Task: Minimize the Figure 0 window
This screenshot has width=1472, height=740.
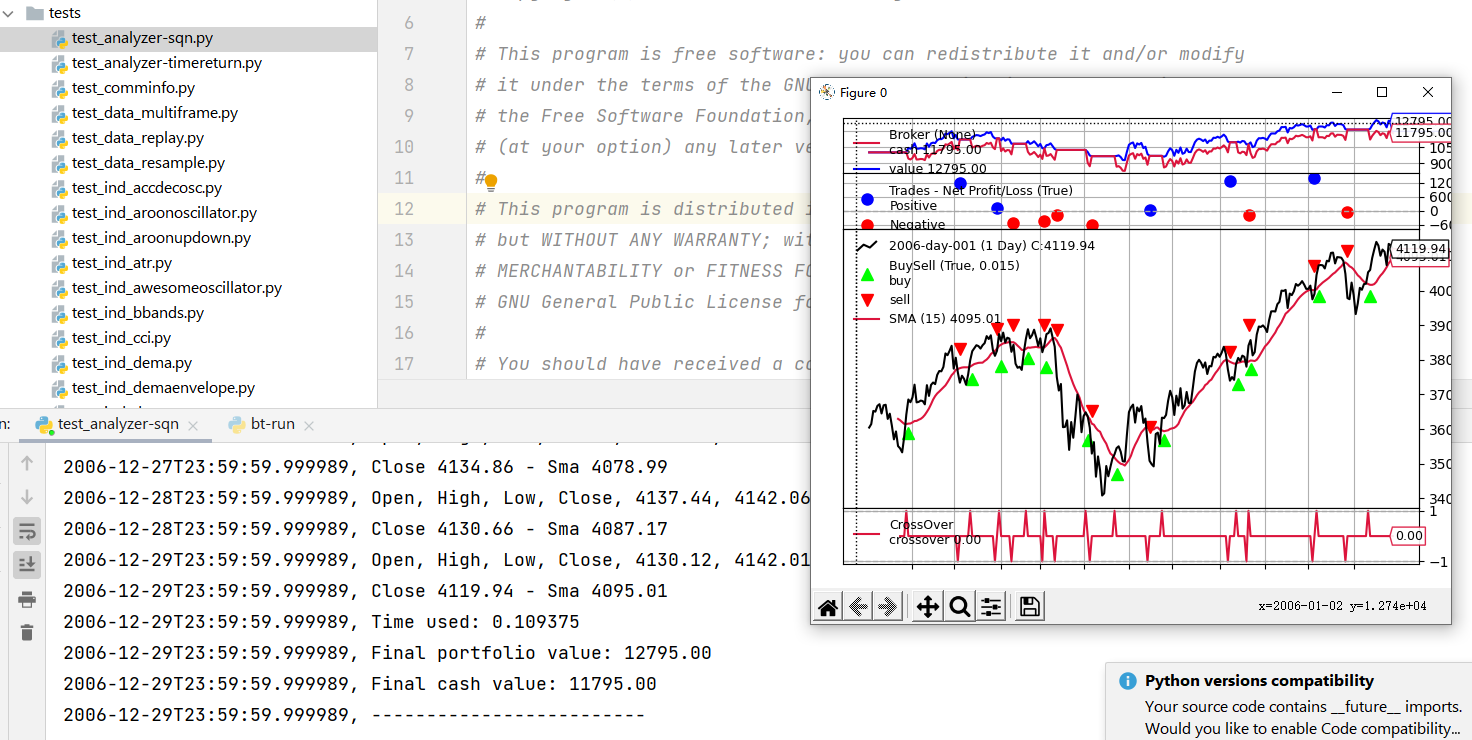Action: 1337,92
